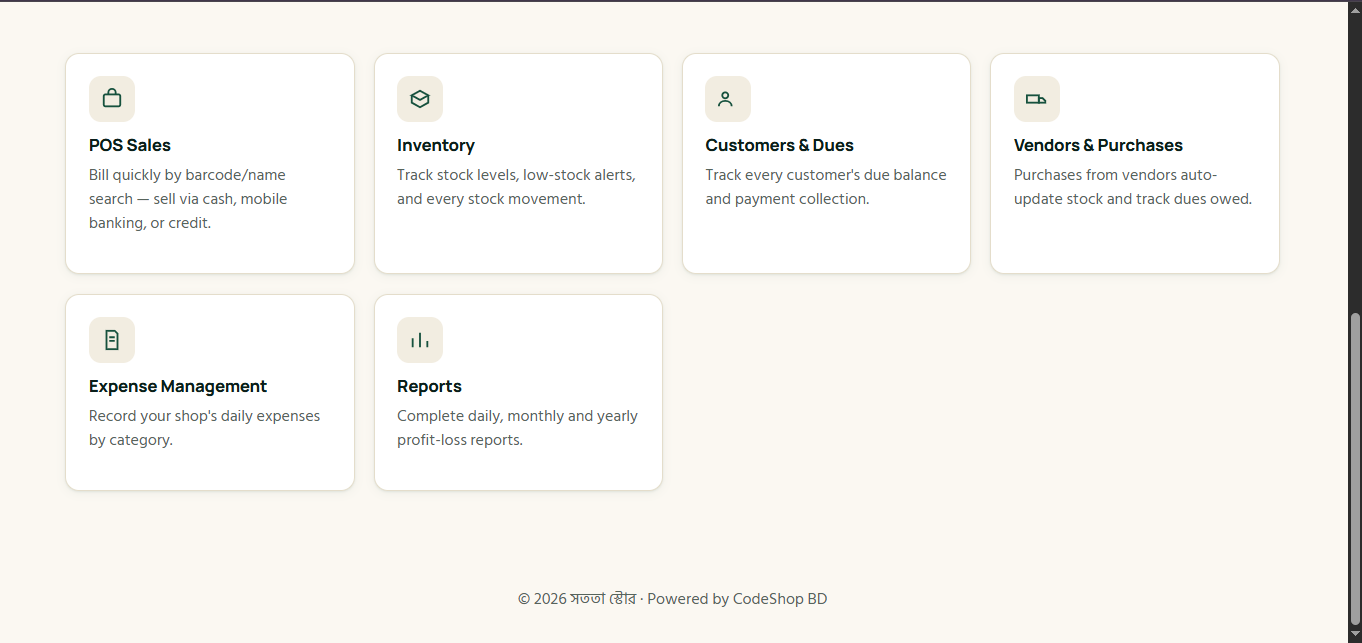Select the Customers & Dues title
Screen dimensions: 1362x643
pyautogui.click(x=779, y=145)
